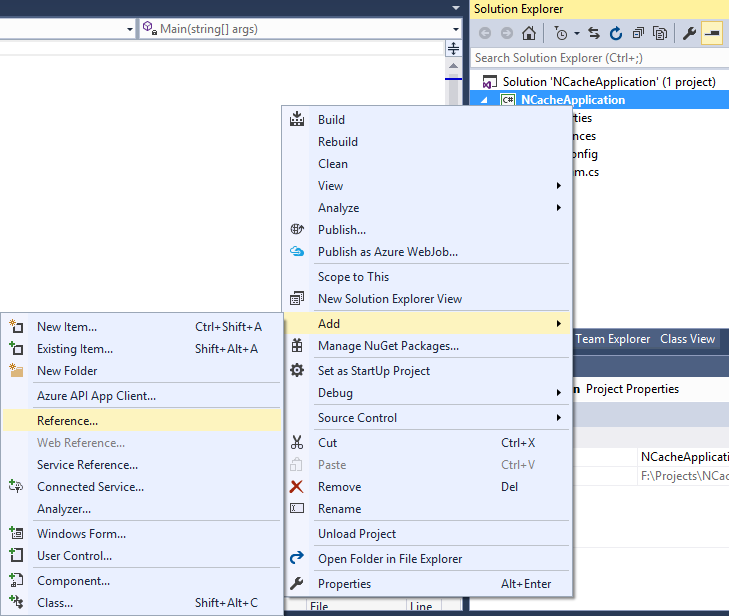Screen dimensions: 729x616
Task: Open the dropdown arrow beside Pending Changes Filter
Action: pos(577,33)
